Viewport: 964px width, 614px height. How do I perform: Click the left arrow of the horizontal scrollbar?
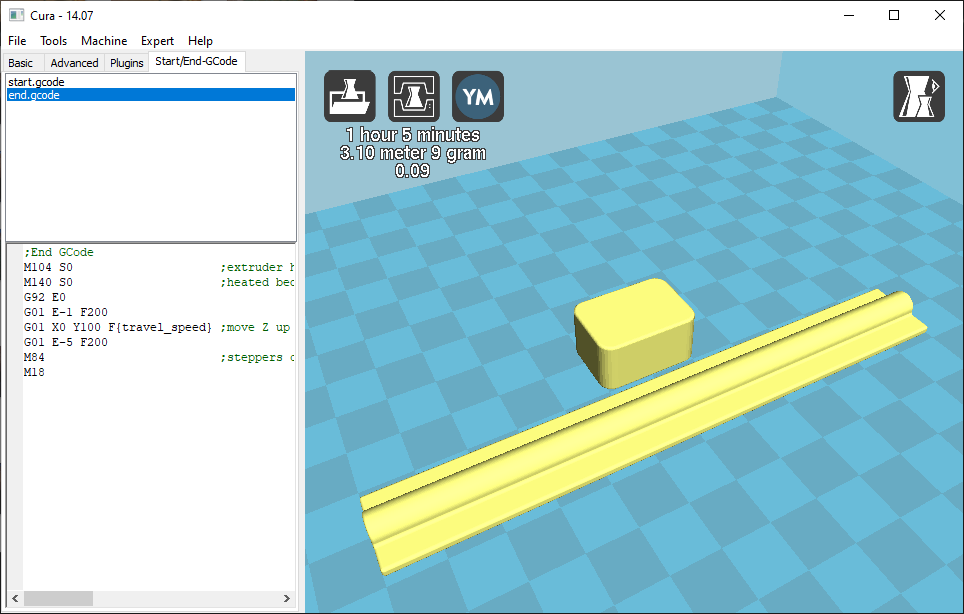[x=15, y=598]
